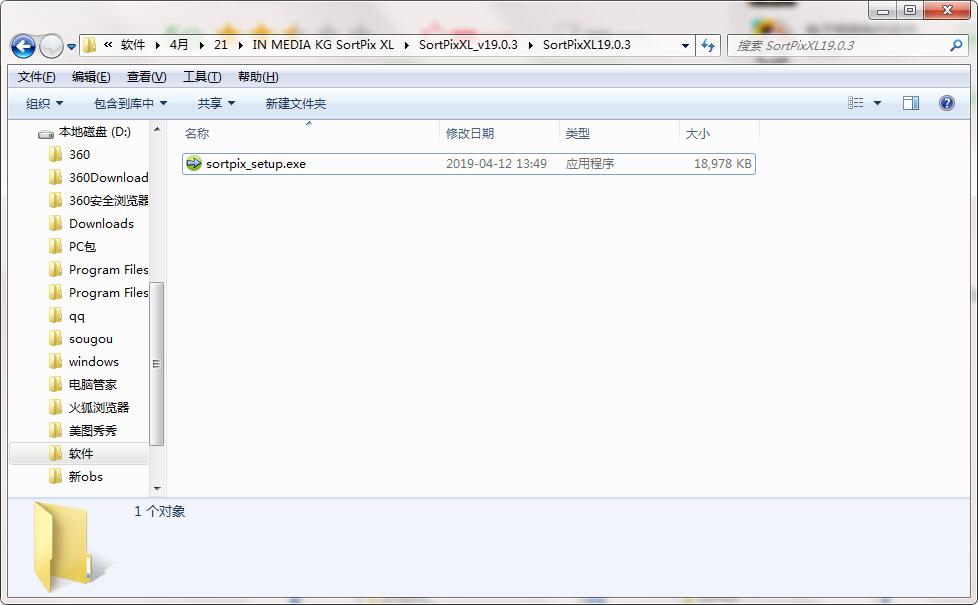Click the 新建文件夹 button
Viewport: 978px width, 605px height.
pos(296,104)
